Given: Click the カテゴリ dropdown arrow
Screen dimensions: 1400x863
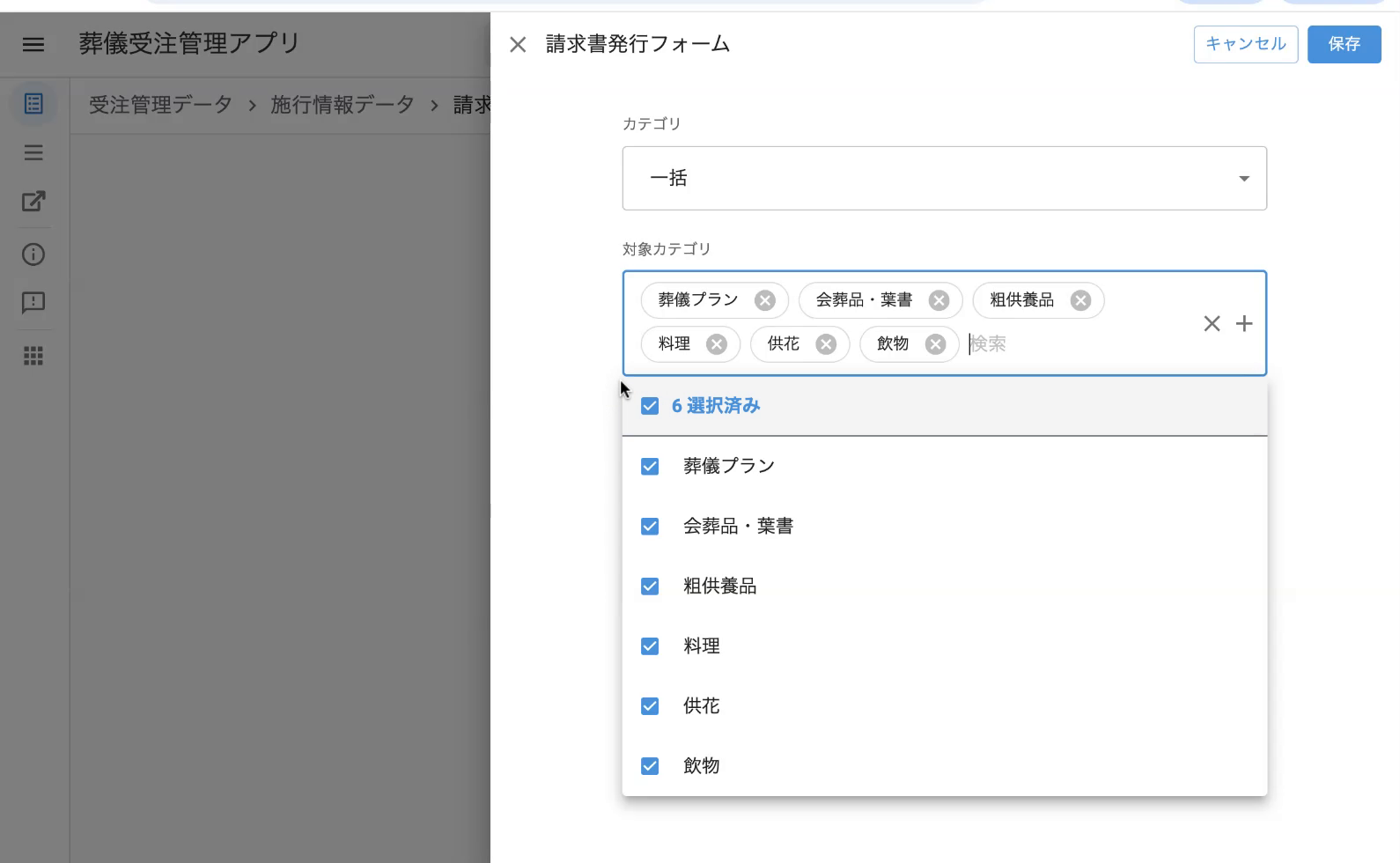Looking at the screenshot, I should click(1243, 179).
